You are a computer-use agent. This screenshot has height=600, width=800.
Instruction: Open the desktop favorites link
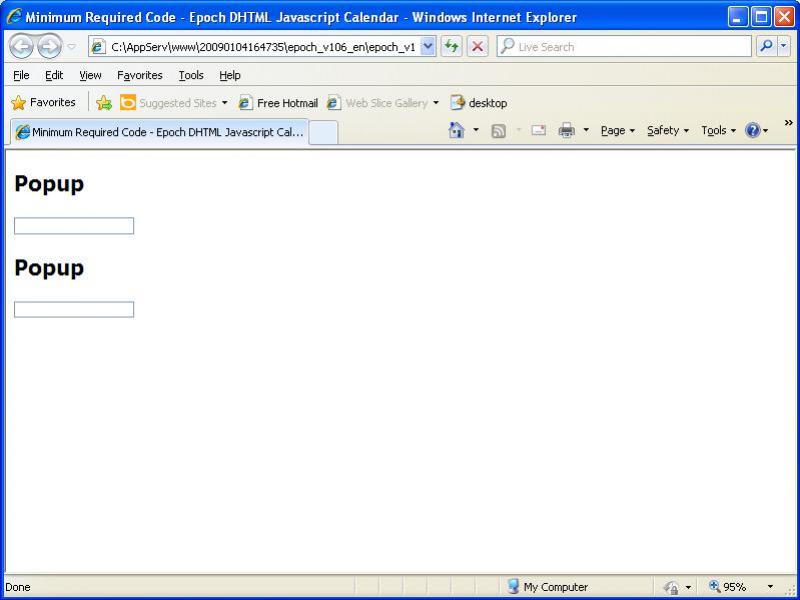point(479,103)
